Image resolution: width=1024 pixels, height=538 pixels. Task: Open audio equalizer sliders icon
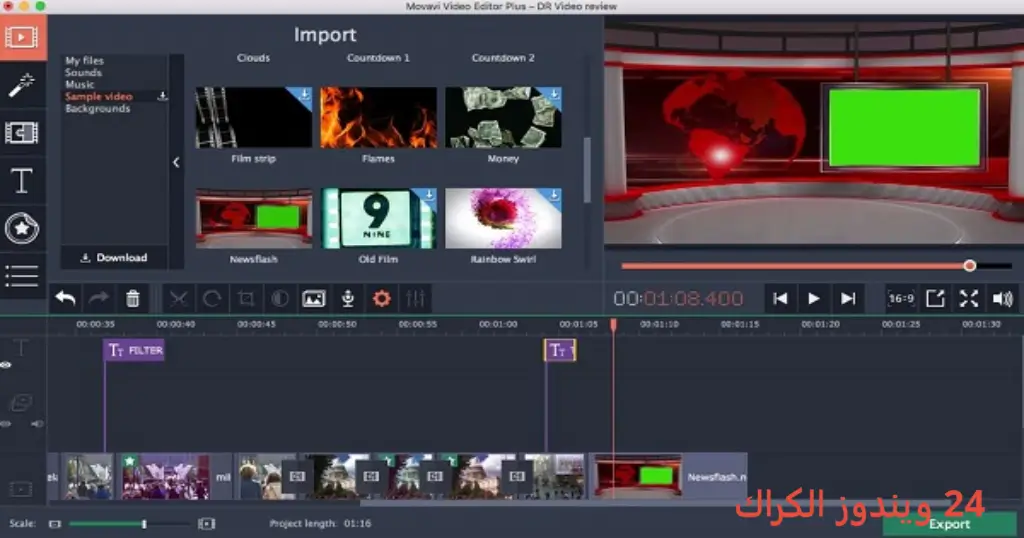(x=415, y=298)
